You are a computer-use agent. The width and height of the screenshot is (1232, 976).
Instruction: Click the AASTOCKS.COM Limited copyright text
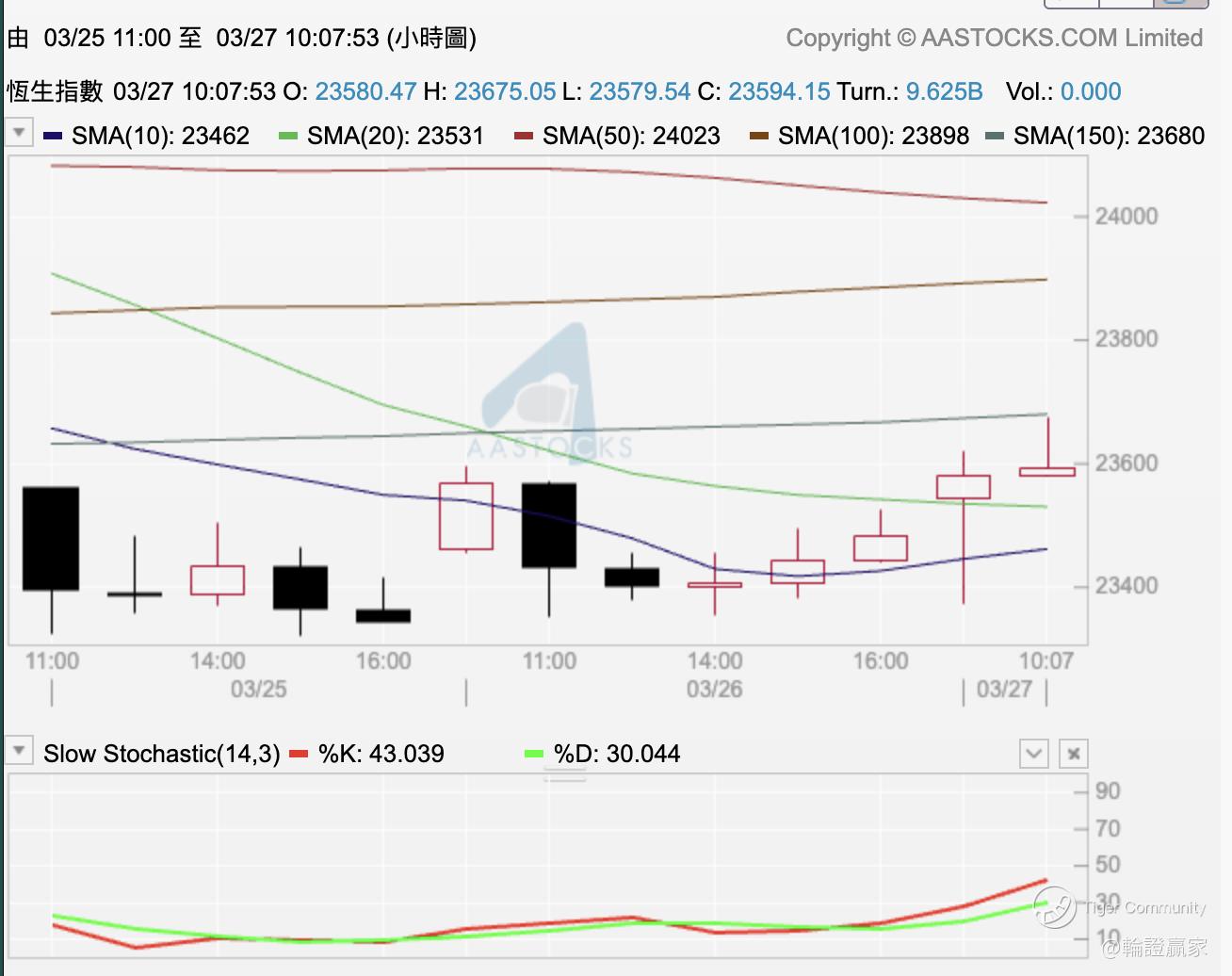click(x=1062, y=38)
